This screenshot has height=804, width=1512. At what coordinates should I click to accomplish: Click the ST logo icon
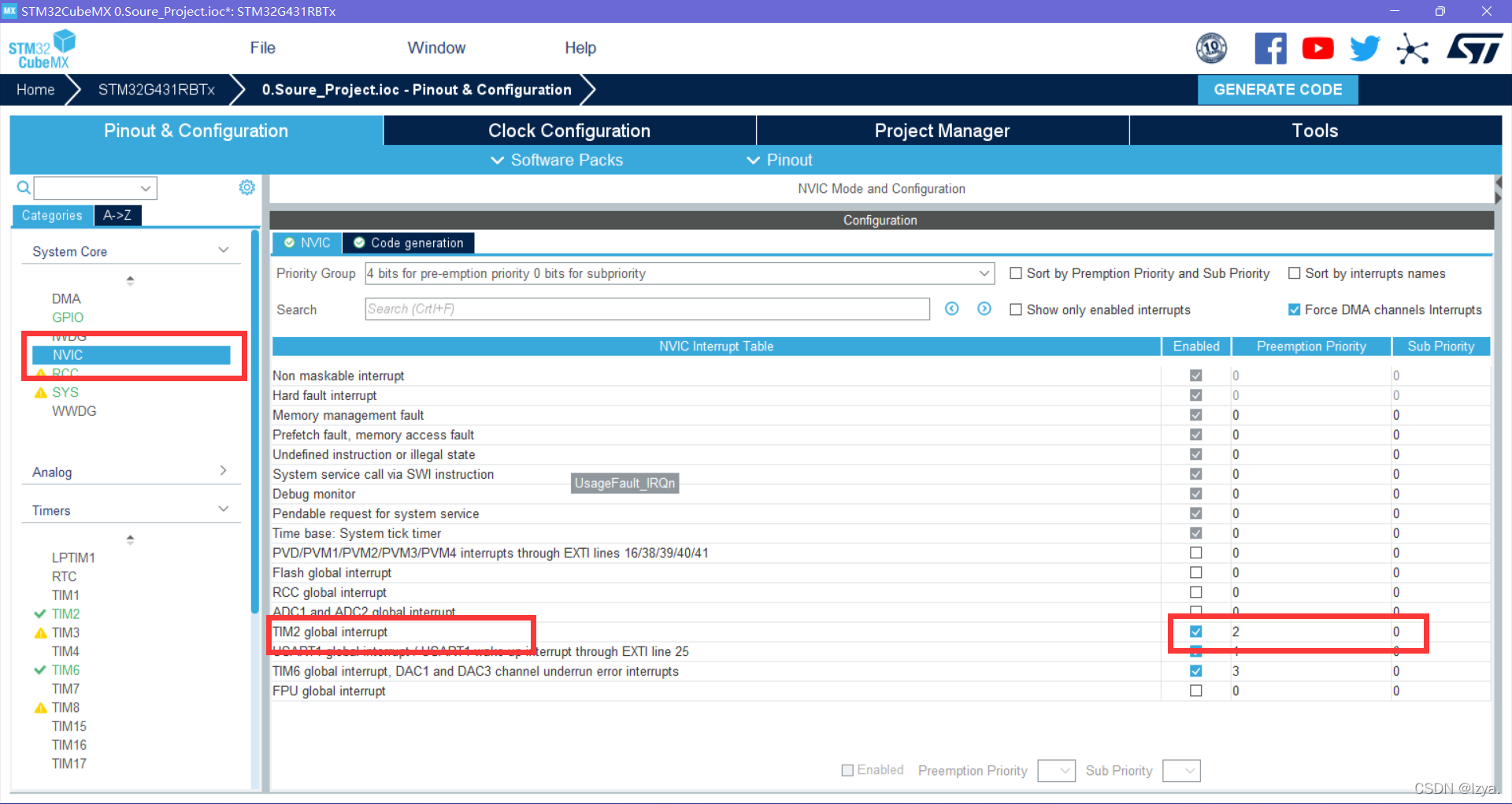(1475, 49)
